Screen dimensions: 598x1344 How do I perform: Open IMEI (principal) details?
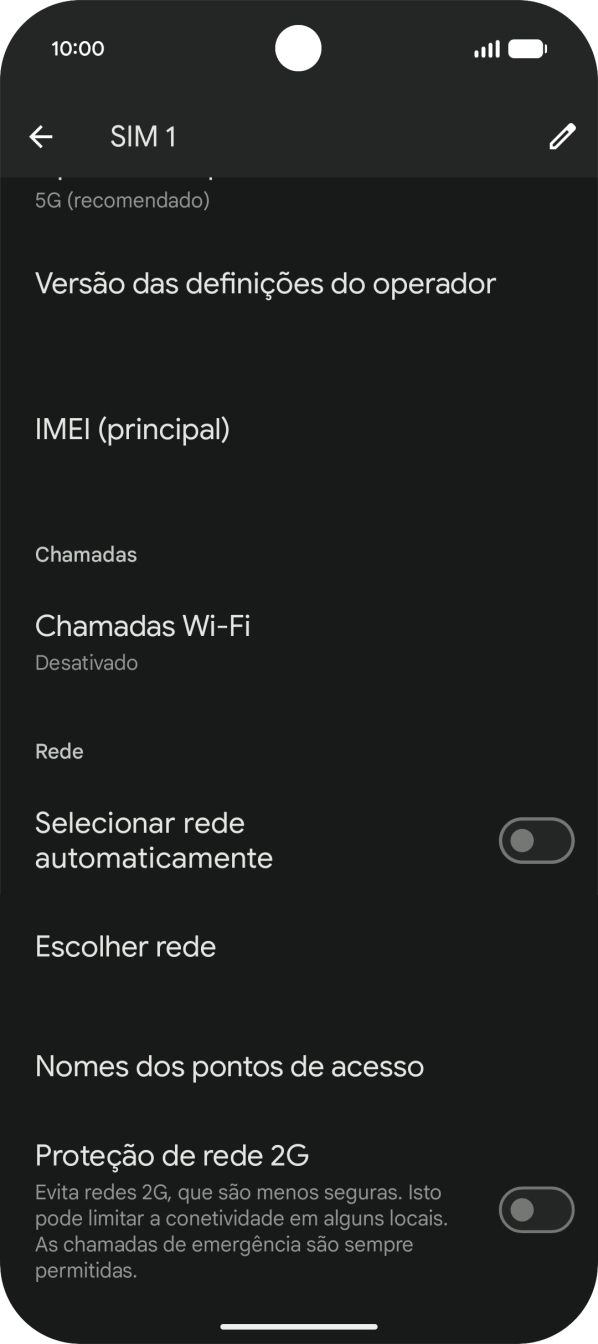click(x=132, y=429)
